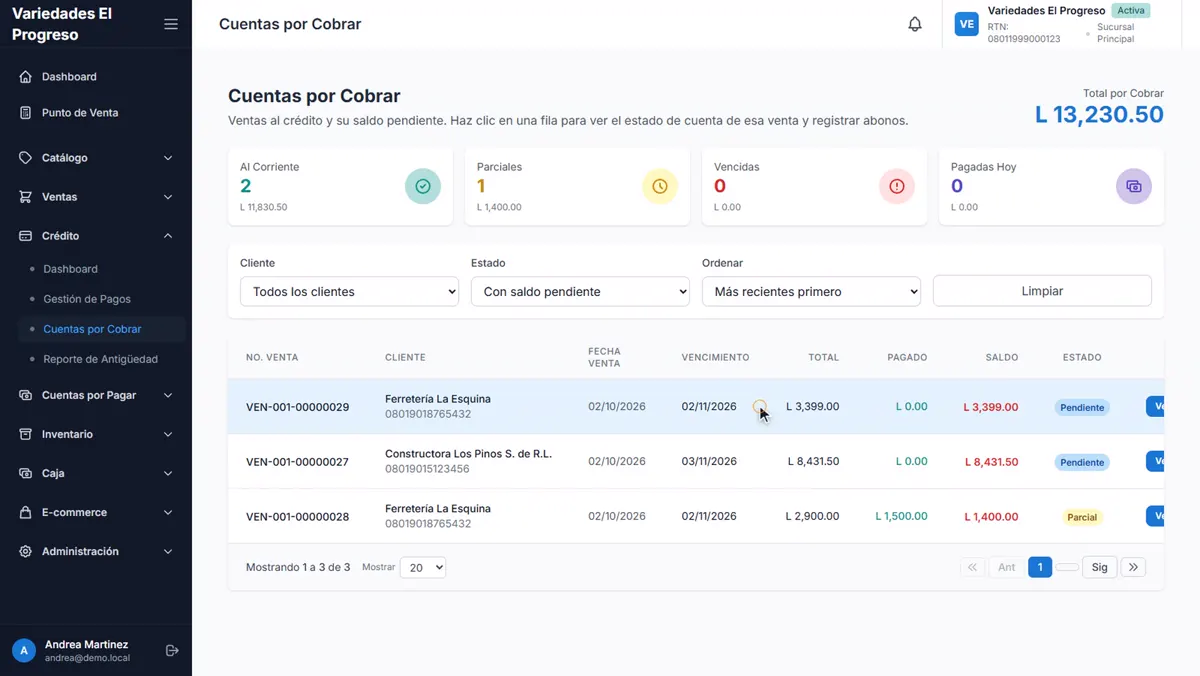Open the Ordenar sort dropdown

(x=811, y=291)
